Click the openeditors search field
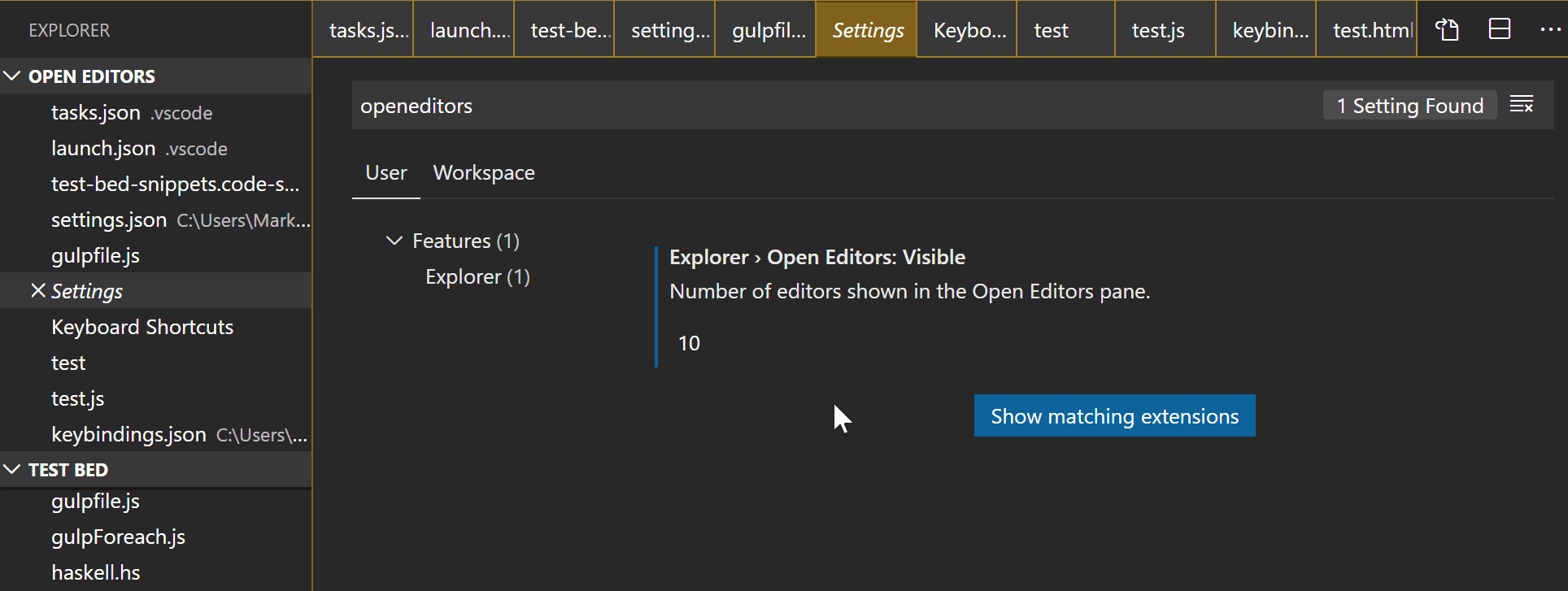Image resolution: width=1568 pixels, height=591 pixels. pyautogui.click(x=813, y=106)
